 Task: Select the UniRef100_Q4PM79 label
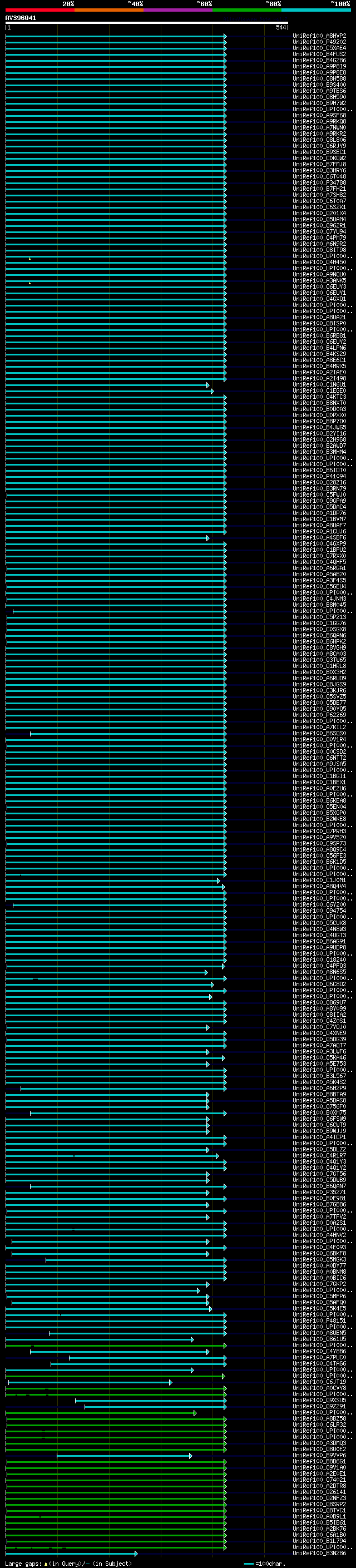point(319,238)
